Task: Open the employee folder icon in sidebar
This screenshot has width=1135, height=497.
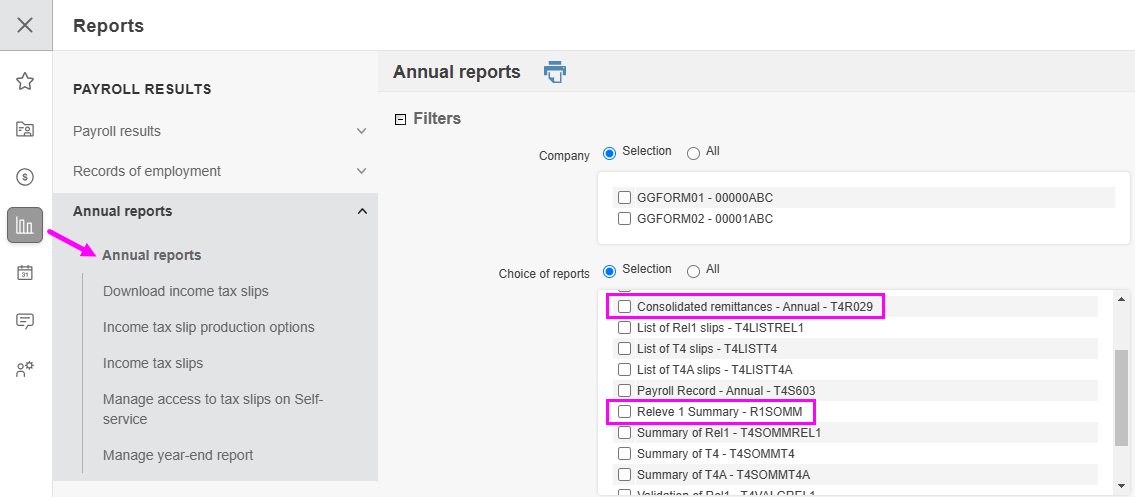Action: [25, 129]
